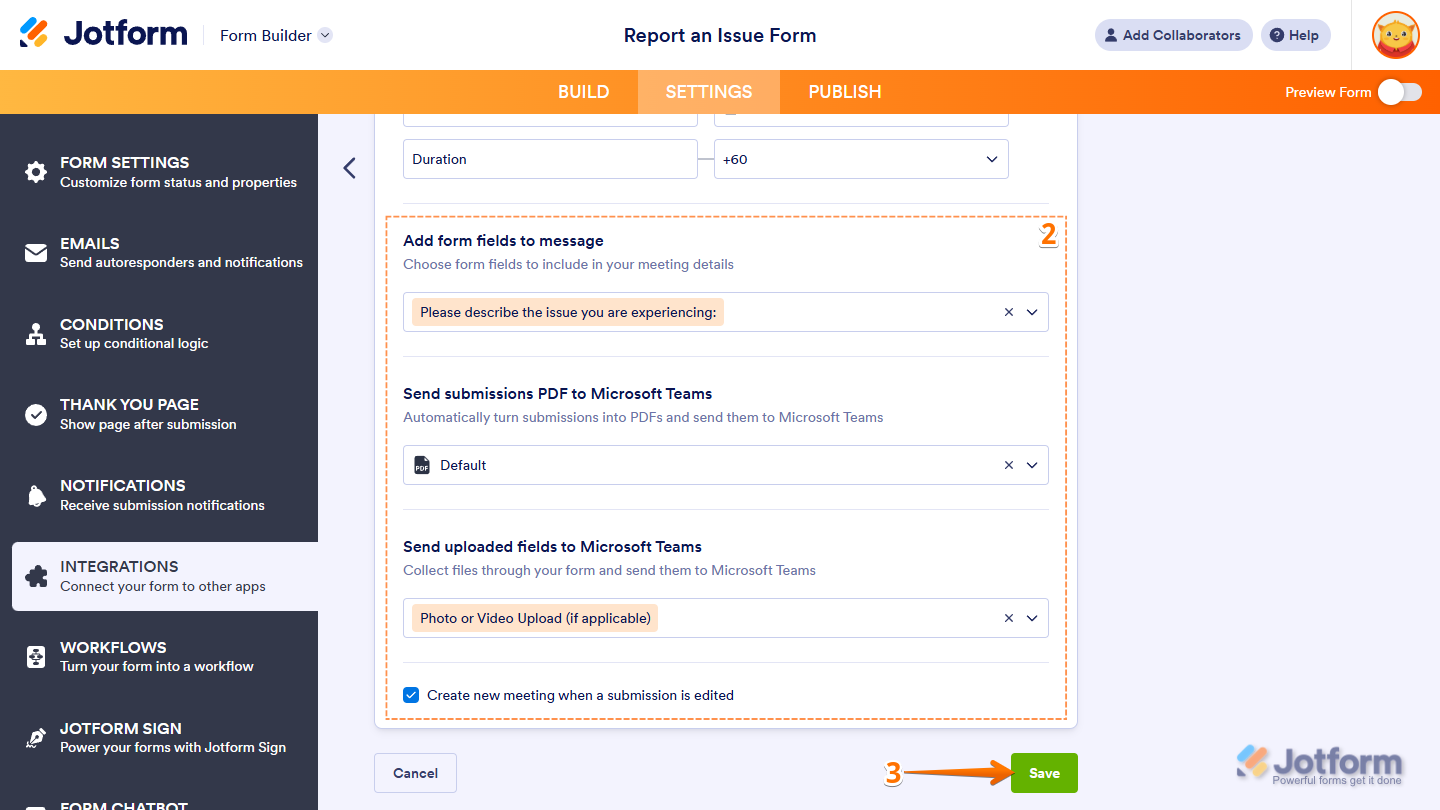Select the Thank You Page checkmark icon

(35, 414)
